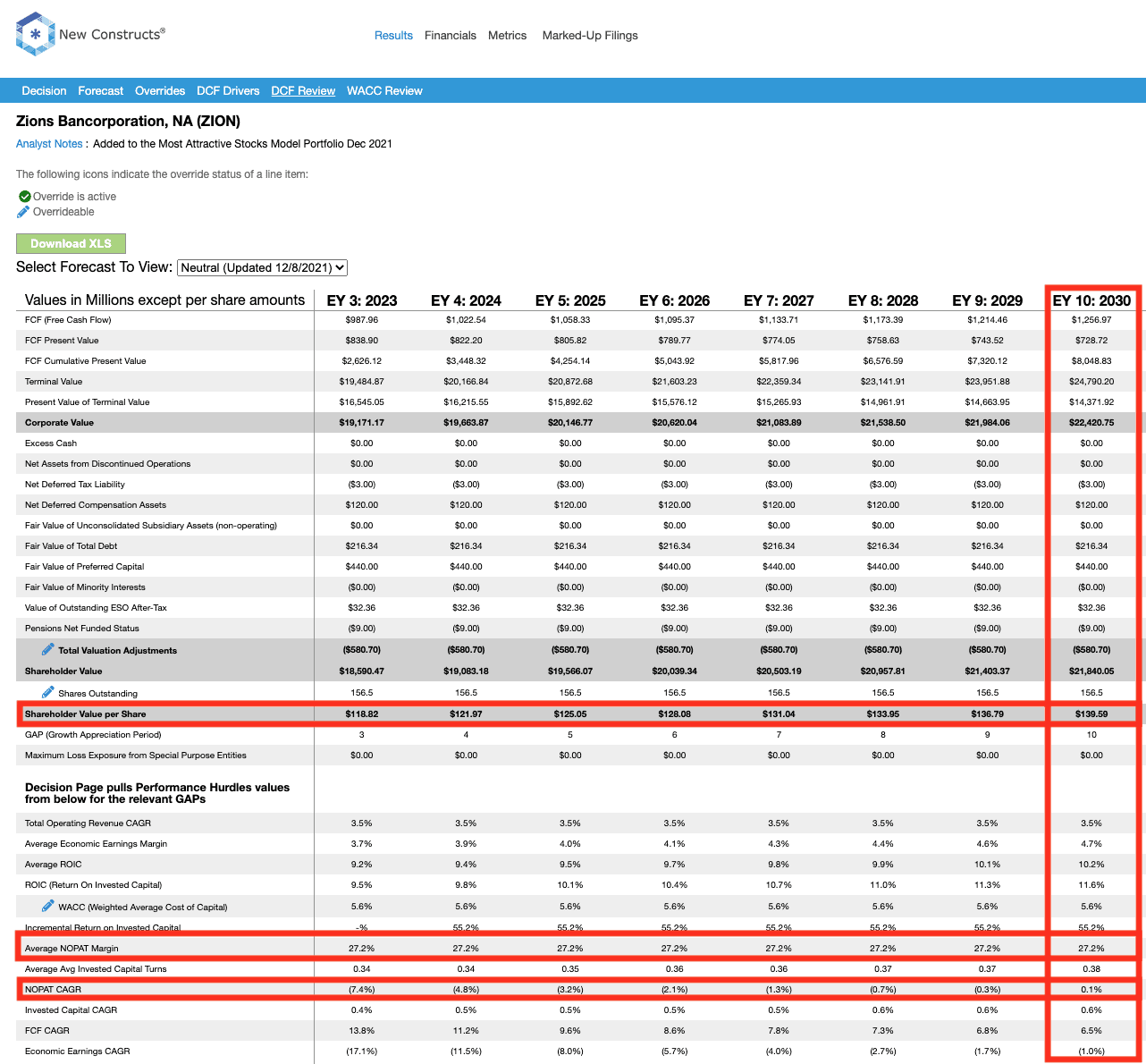Screen dimensions: 1146x1064
Task: Click the EY 3: 2023 column header
Action: click(362, 300)
